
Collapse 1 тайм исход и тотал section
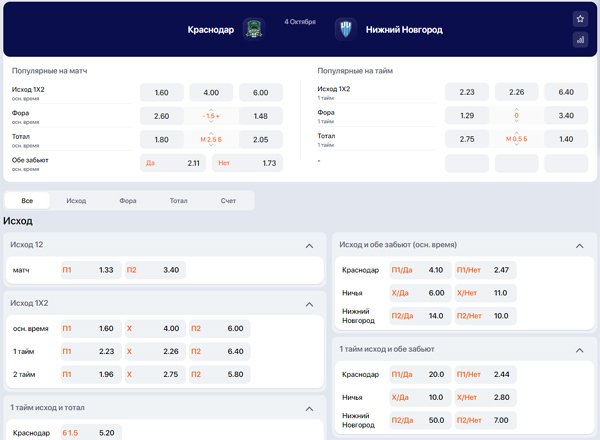point(309,409)
